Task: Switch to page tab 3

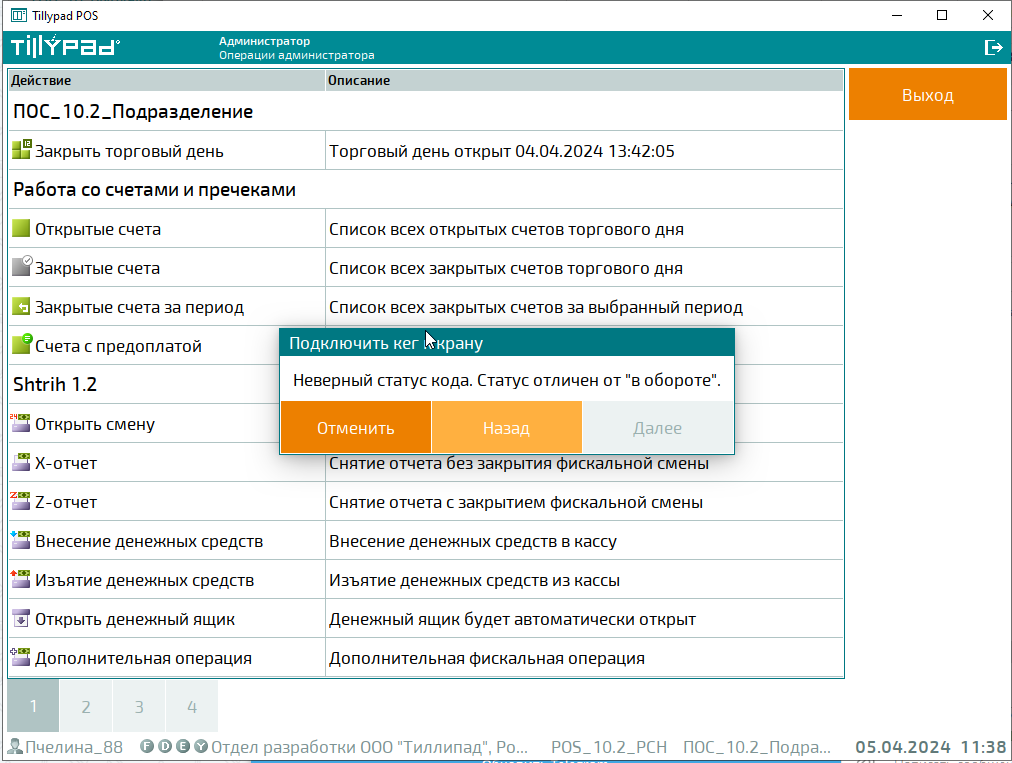Action: pos(139,706)
